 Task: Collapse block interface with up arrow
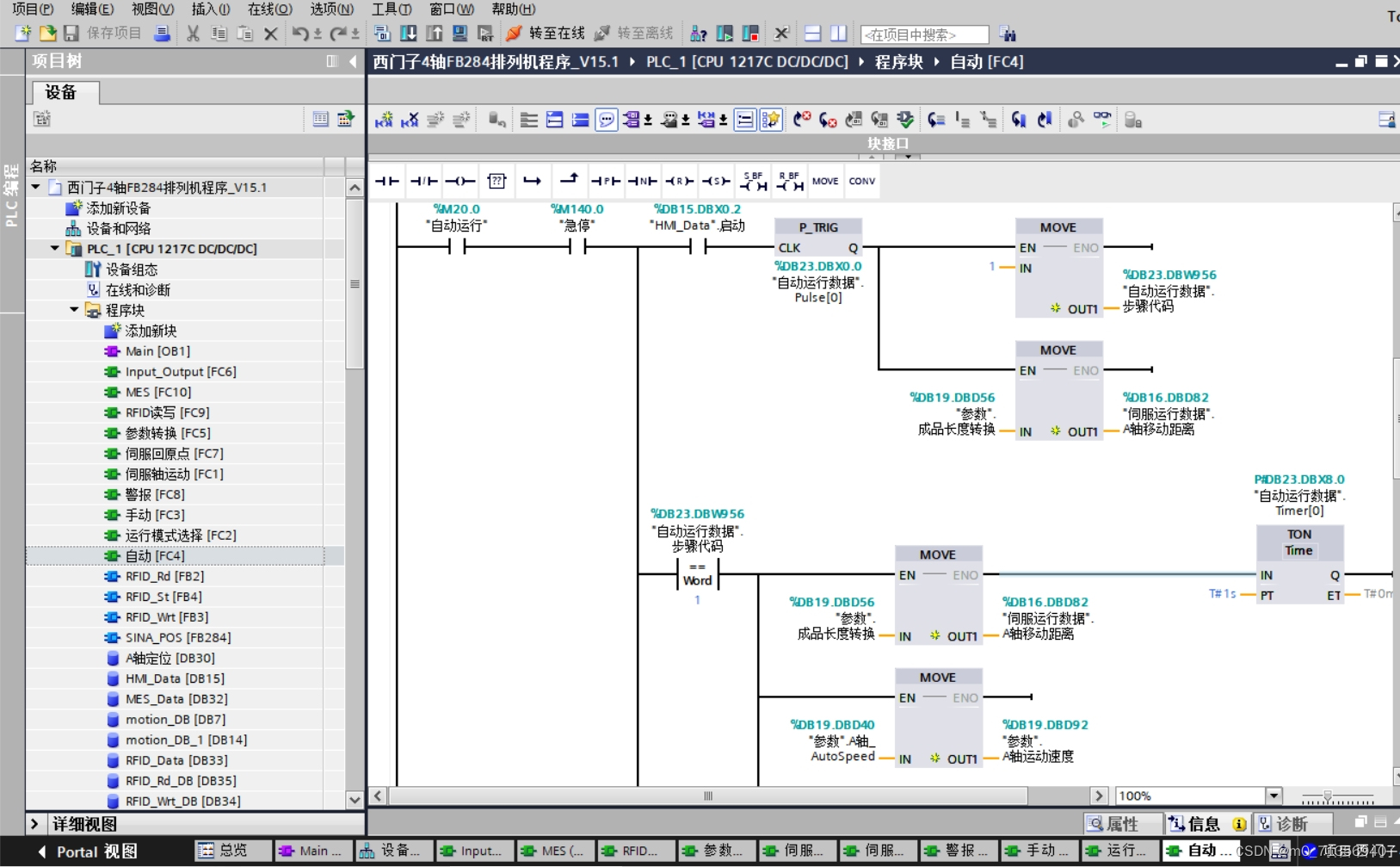[872, 157]
